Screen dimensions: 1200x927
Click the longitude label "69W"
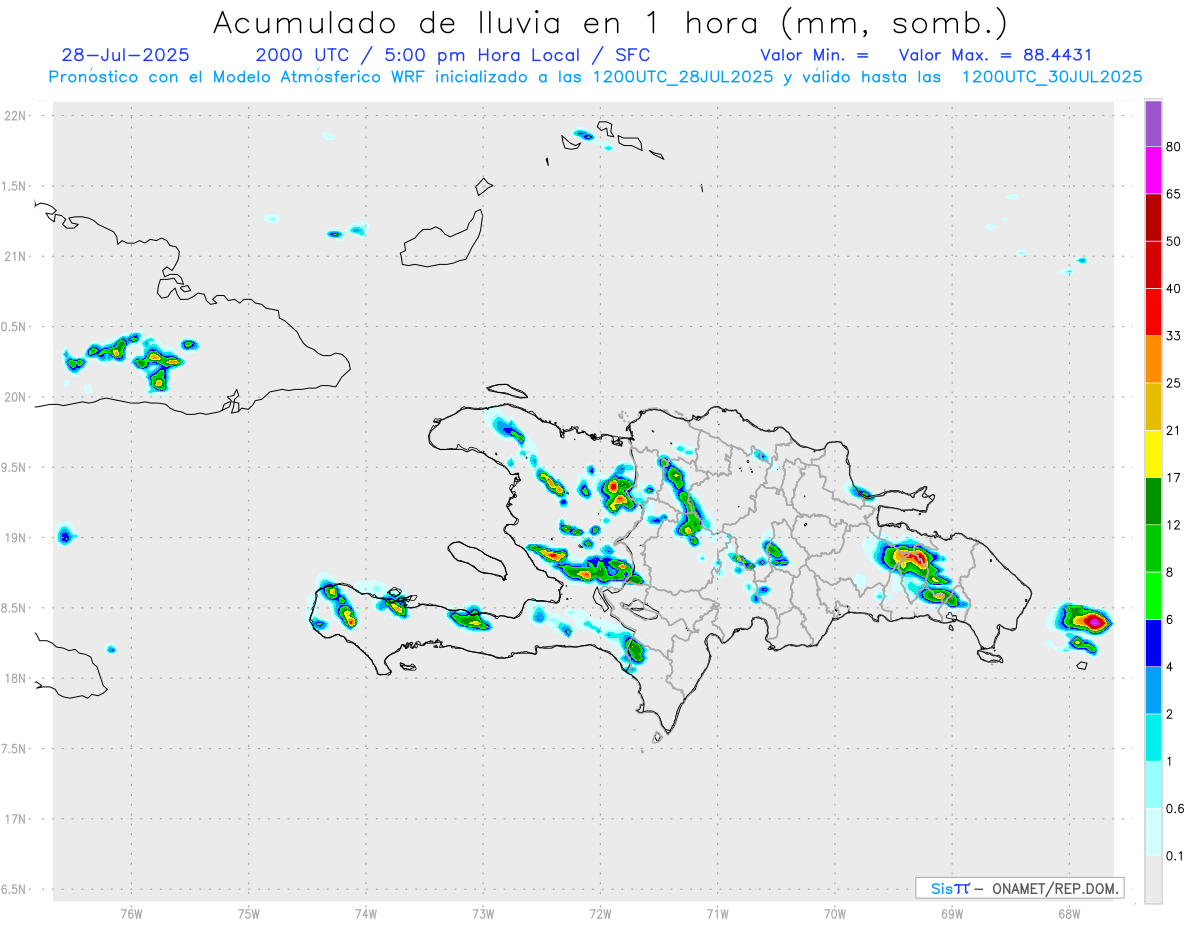951,914
